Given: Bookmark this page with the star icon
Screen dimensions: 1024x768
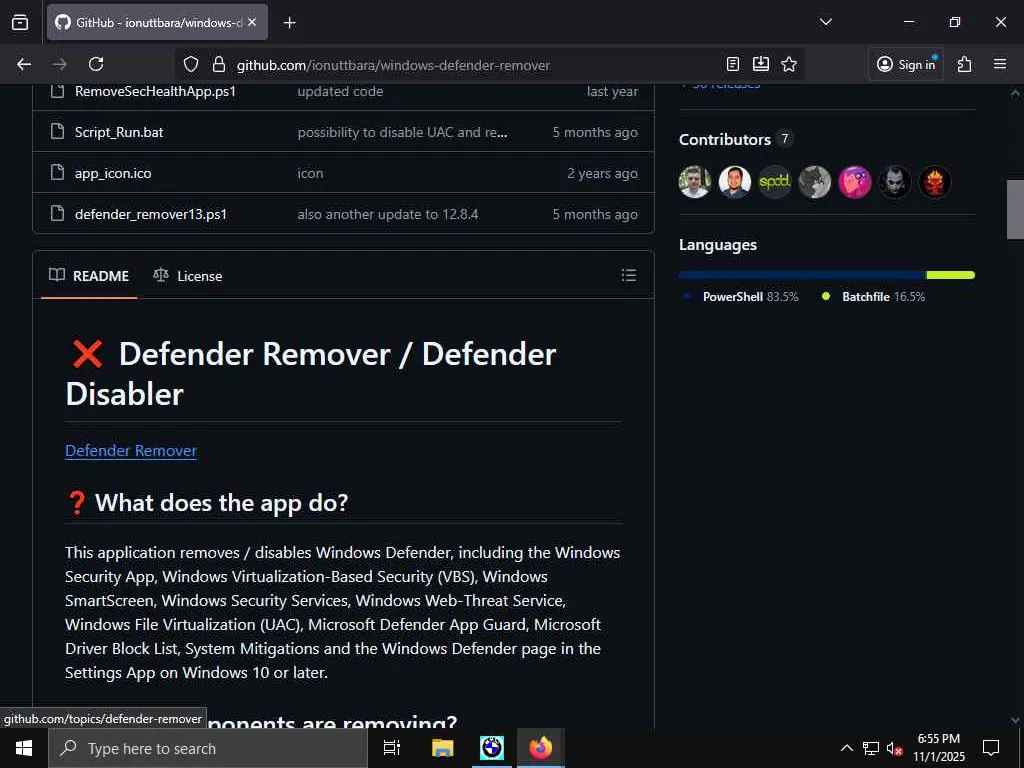Looking at the screenshot, I should [789, 64].
